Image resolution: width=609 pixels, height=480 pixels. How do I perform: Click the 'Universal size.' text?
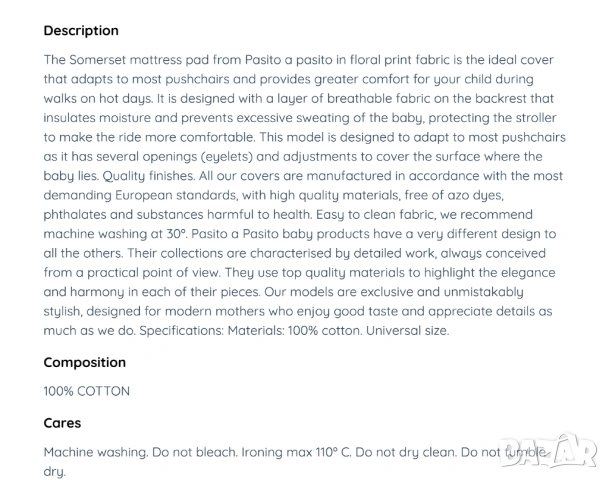click(407, 331)
